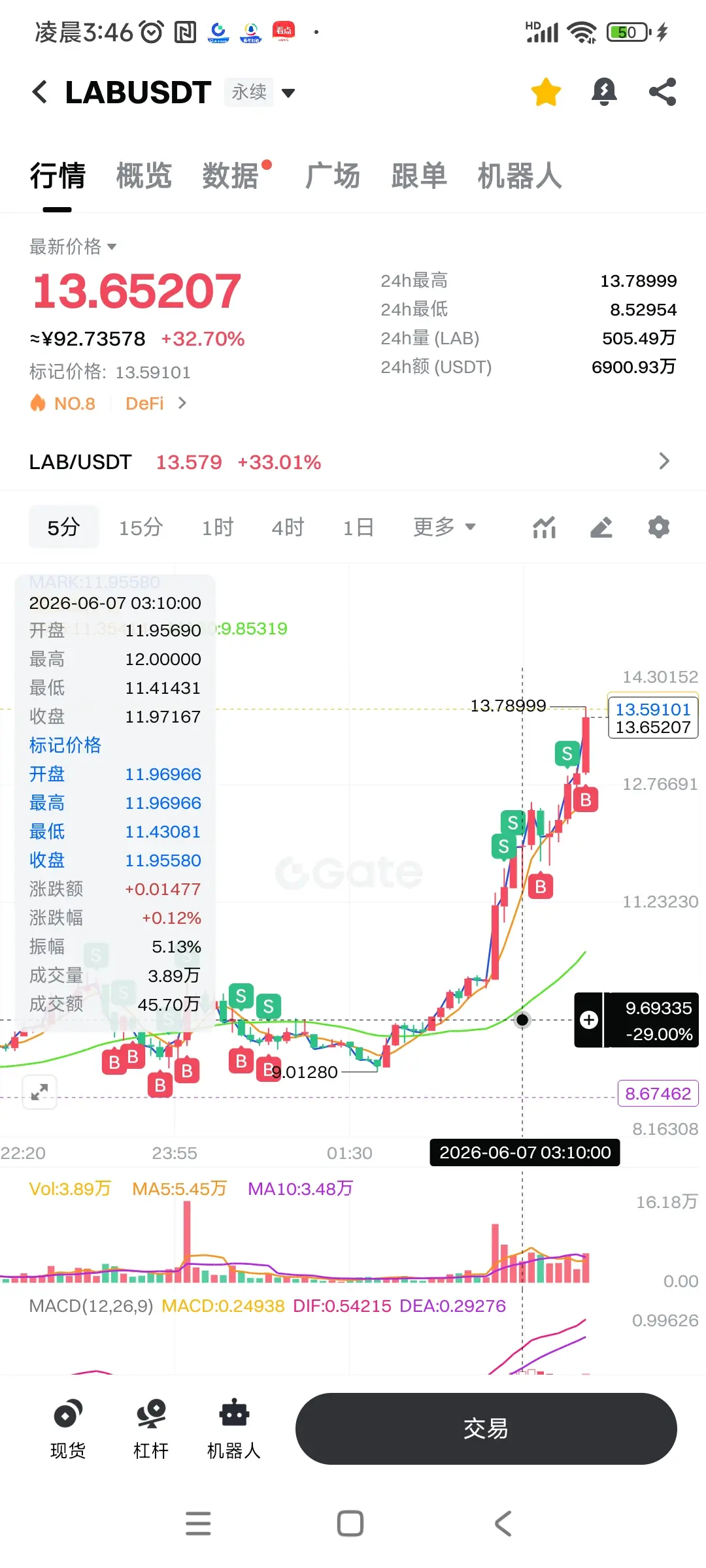Tap the Vol:3.89万 volume label

(x=70, y=1188)
